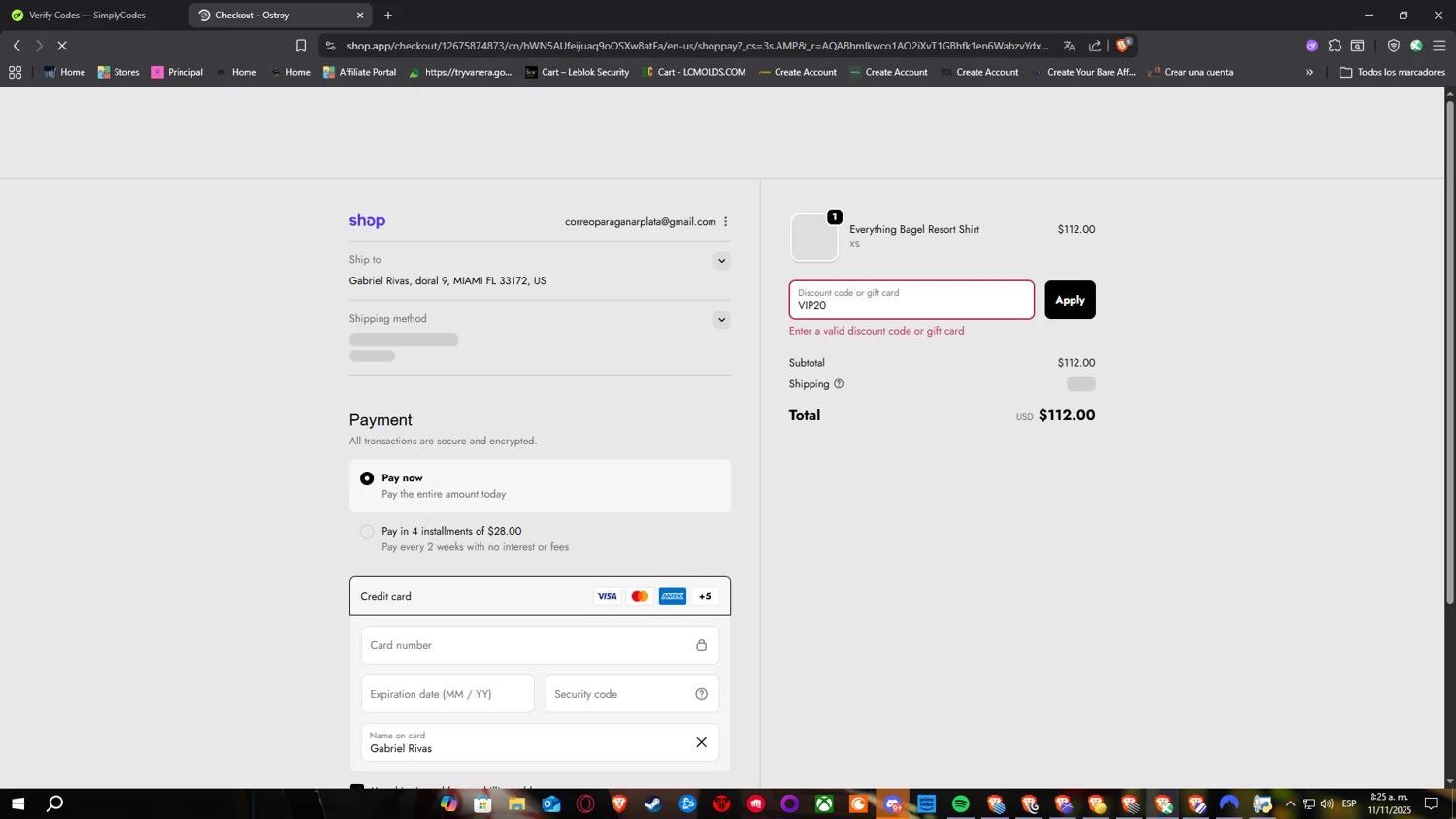Apply the discount code

click(1070, 300)
